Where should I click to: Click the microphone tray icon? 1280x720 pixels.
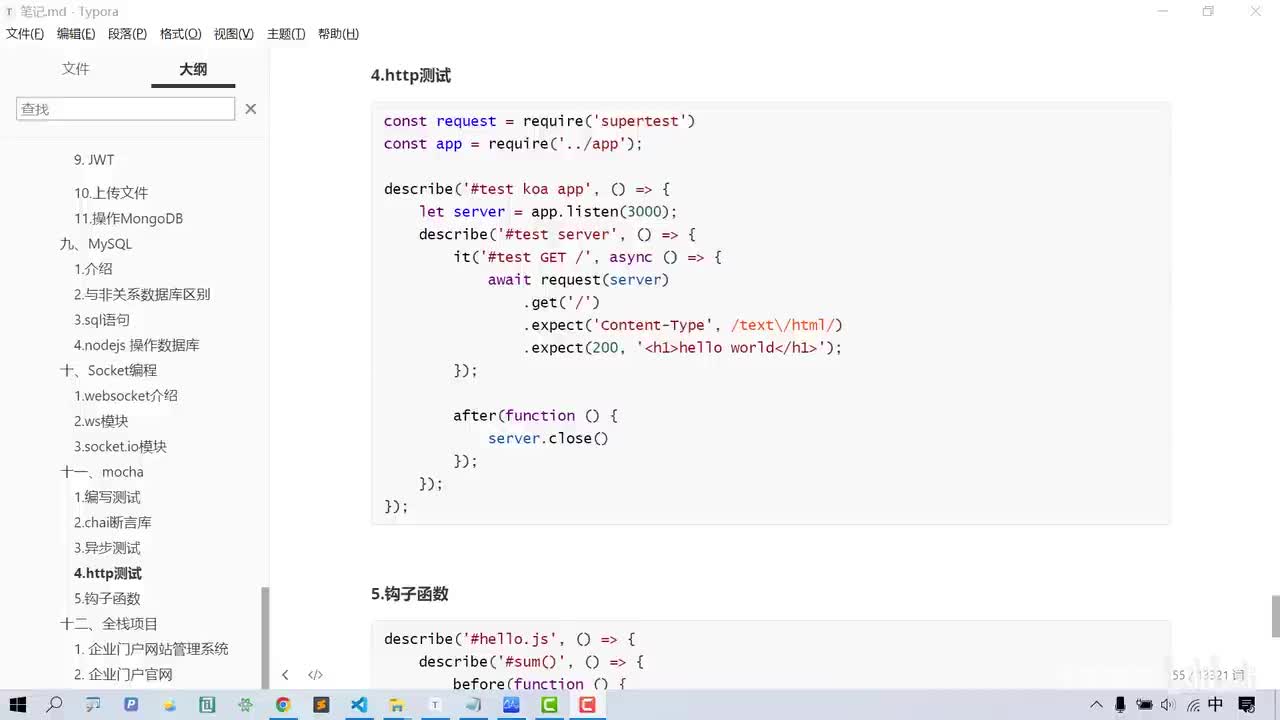1121,705
